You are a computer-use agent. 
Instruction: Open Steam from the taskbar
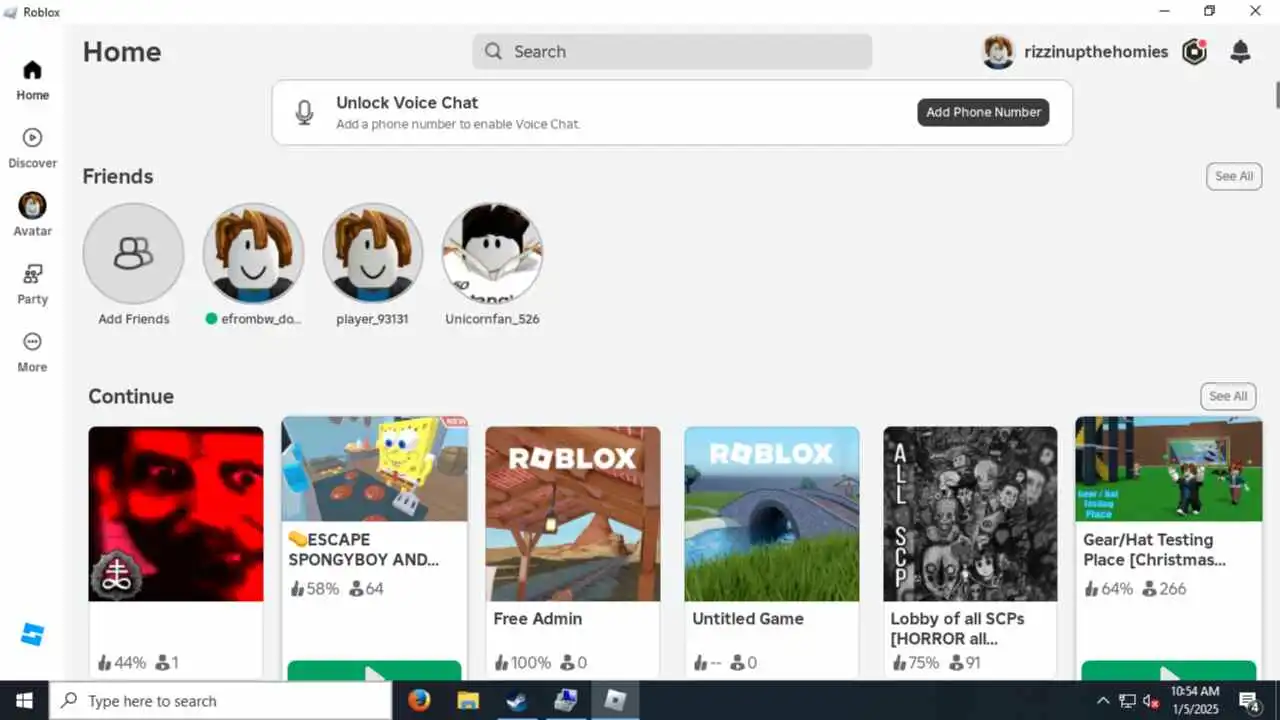coord(517,701)
